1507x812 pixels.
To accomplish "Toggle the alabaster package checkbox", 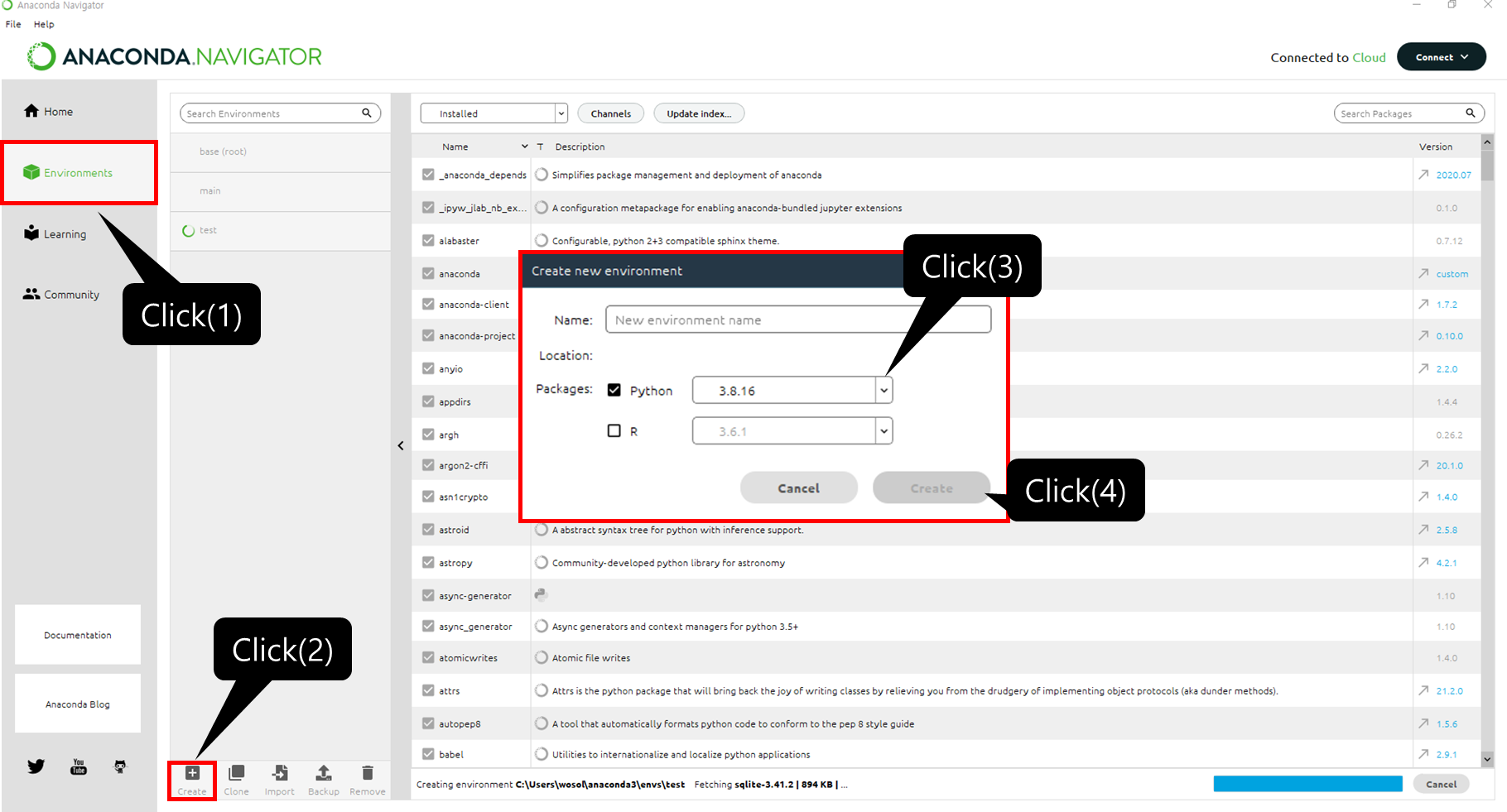I will [428, 240].
